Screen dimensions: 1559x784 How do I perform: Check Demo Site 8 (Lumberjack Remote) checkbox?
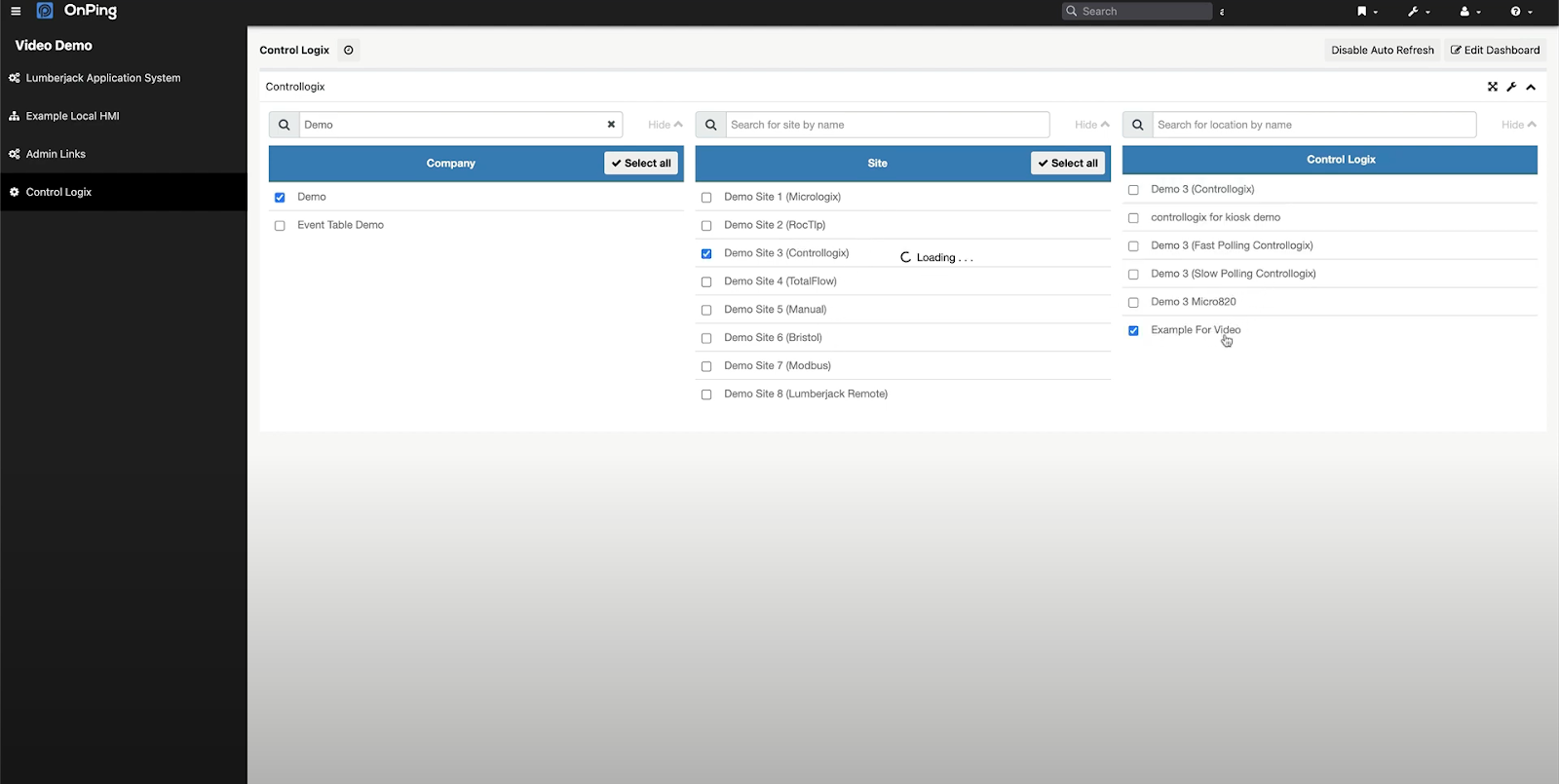[x=706, y=395]
